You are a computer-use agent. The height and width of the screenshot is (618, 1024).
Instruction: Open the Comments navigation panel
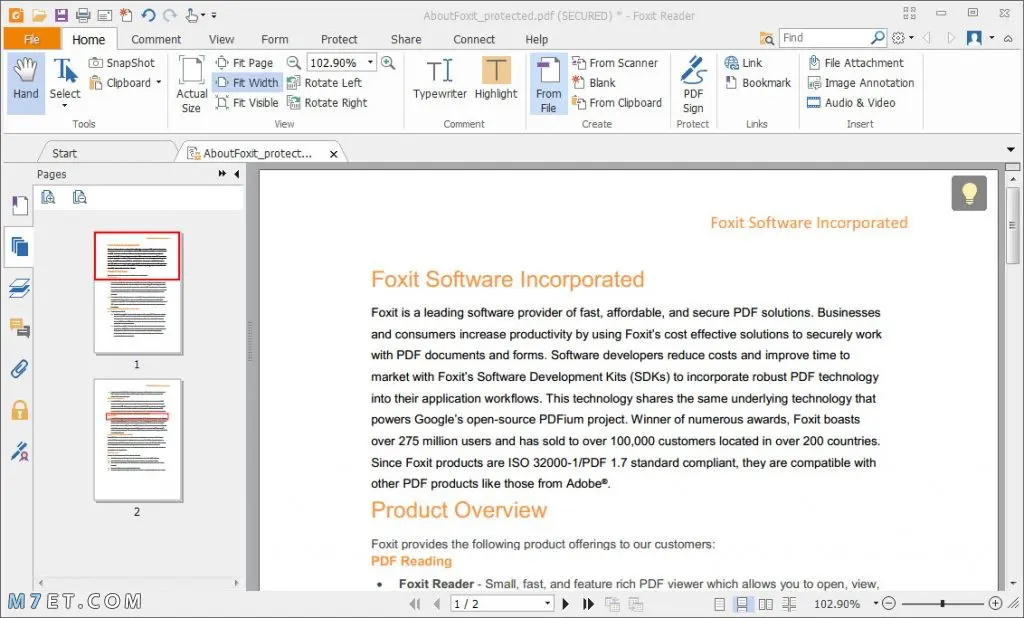(x=20, y=328)
